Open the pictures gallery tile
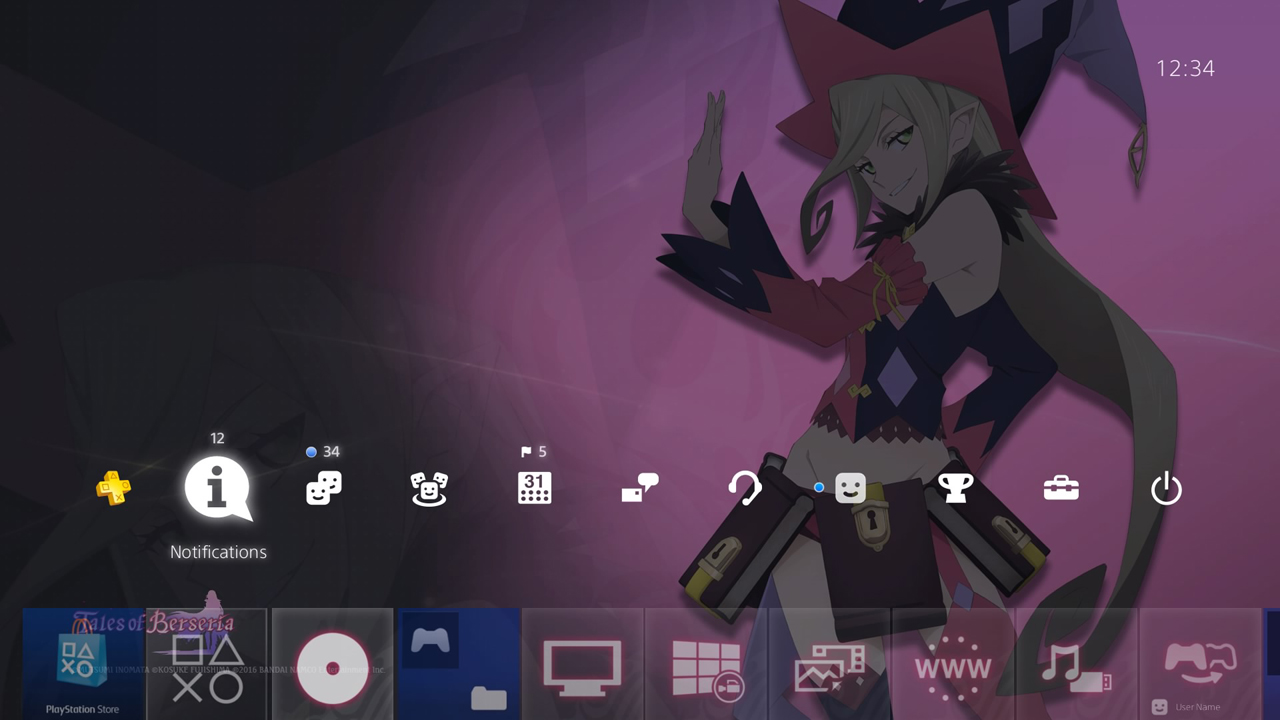 coord(830,664)
